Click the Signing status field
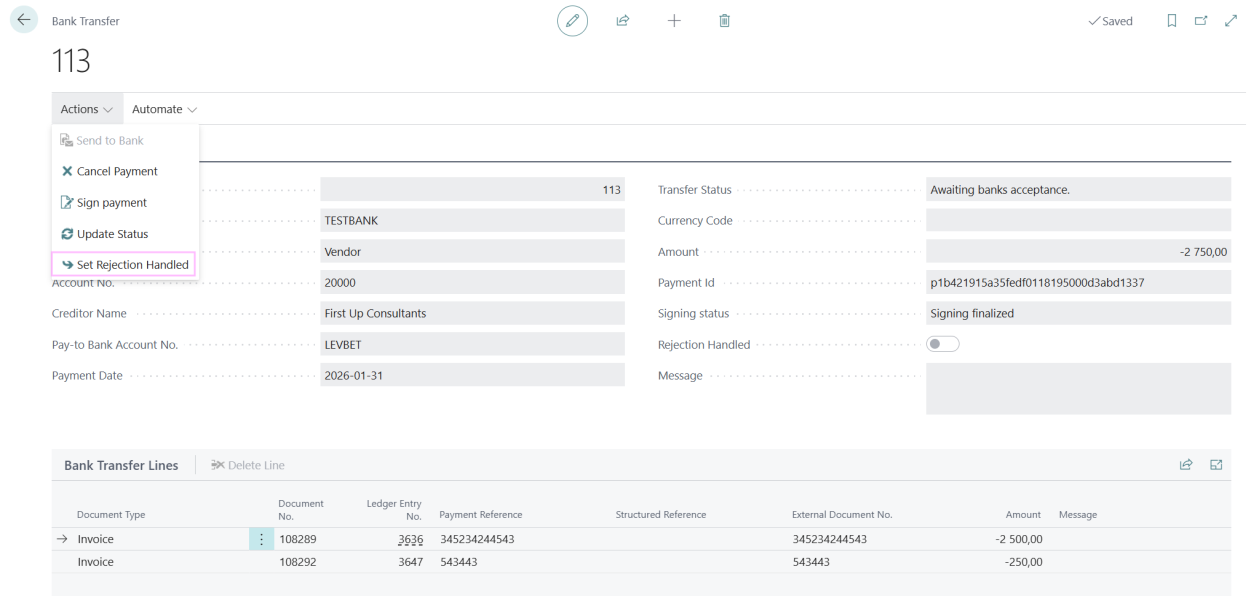1259x596 pixels. (1078, 313)
